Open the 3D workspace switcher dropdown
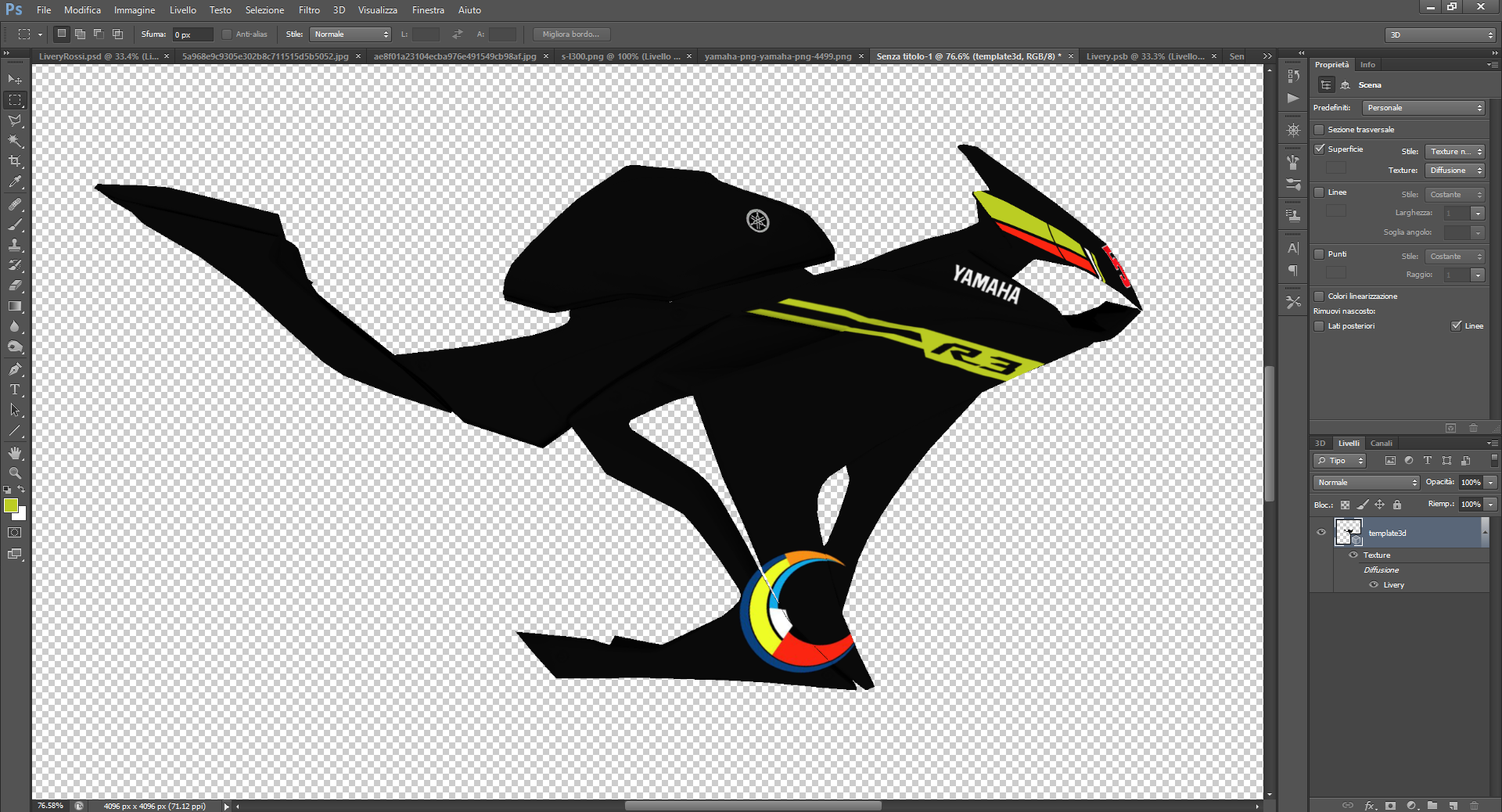This screenshot has height=812, width=1502. pos(1440,35)
